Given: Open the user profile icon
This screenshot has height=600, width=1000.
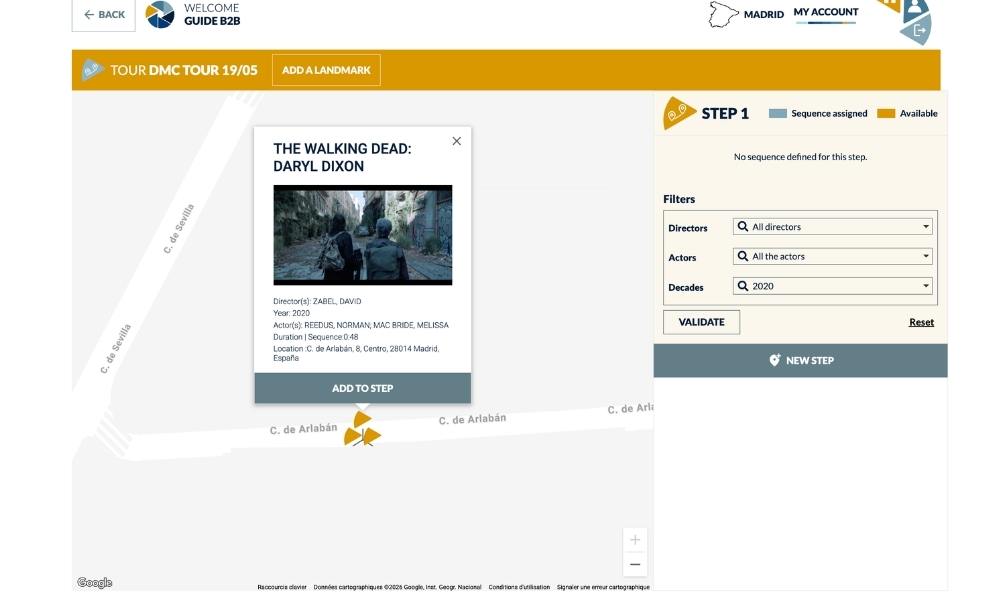Looking at the screenshot, I should (915, 8).
